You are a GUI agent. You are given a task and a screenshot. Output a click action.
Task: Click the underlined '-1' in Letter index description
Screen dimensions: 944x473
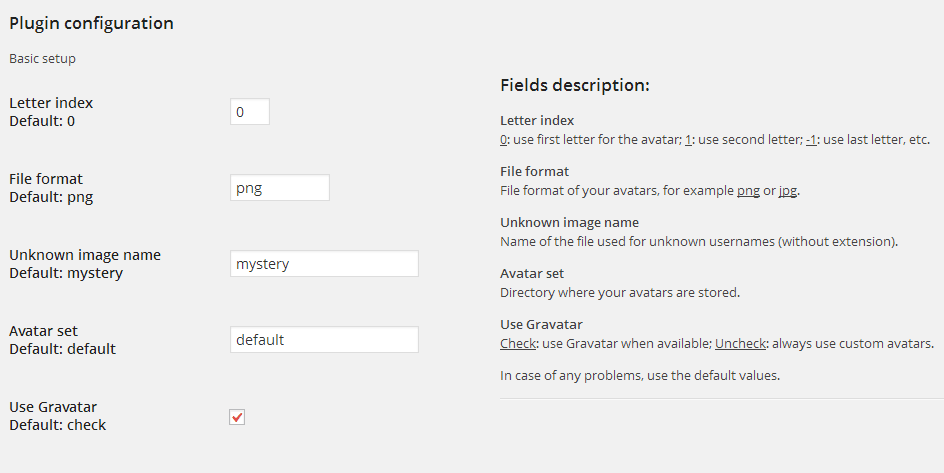(811, 140)
